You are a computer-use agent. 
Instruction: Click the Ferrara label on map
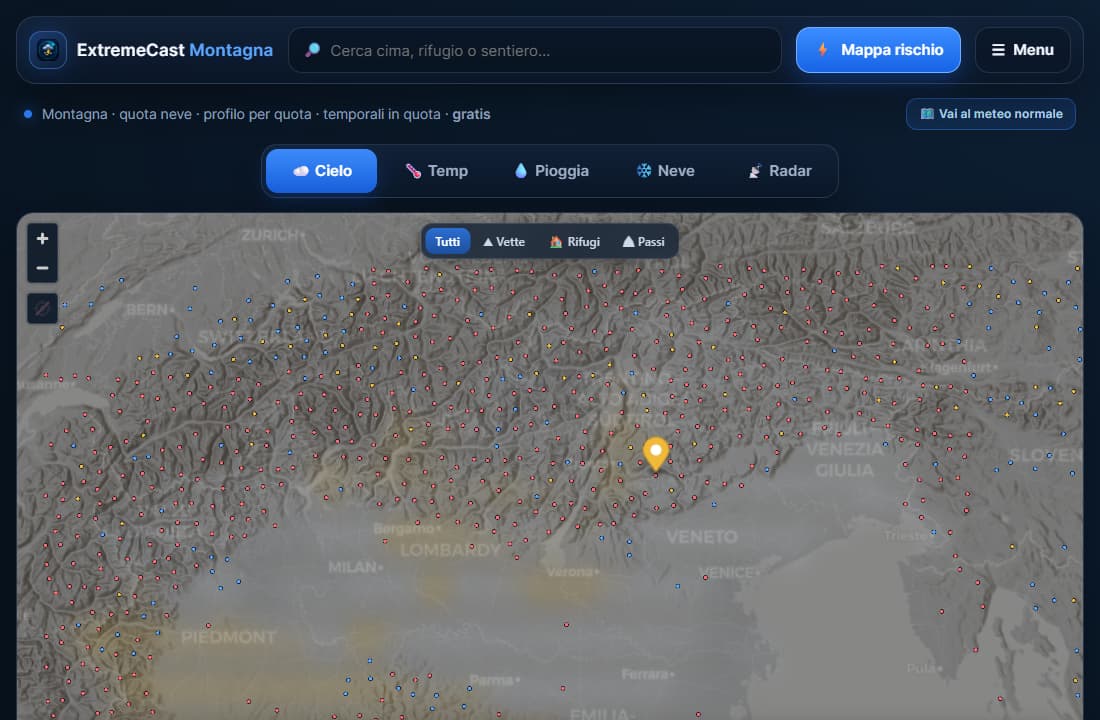[x=648, y=674]
